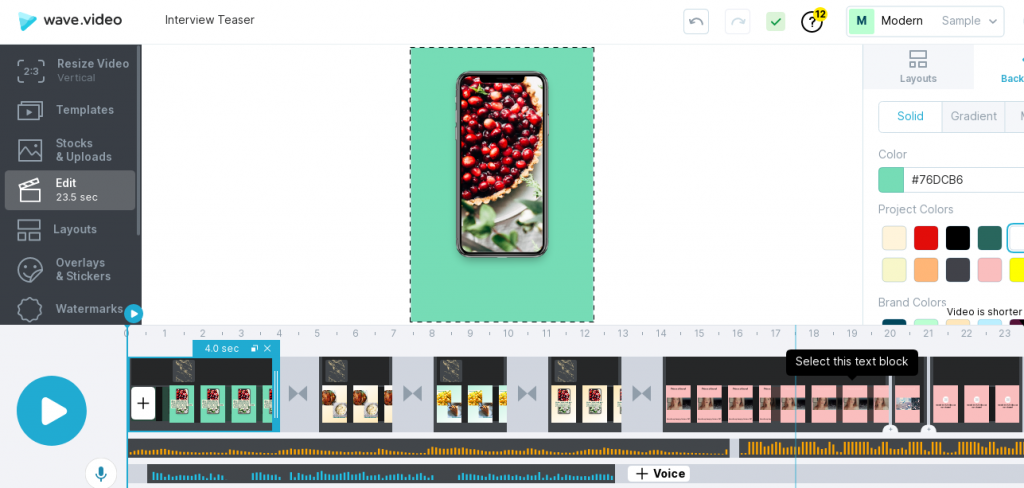The image size is (1024, 488).
Task: Open Resize Video Vertical option
Action: pos(71,71)
